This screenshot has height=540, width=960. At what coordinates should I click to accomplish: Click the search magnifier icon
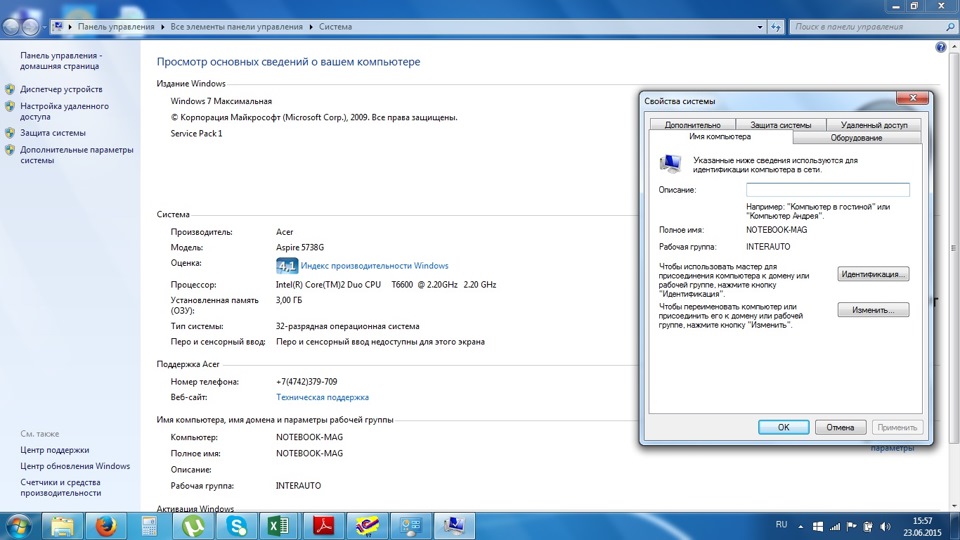950,27
